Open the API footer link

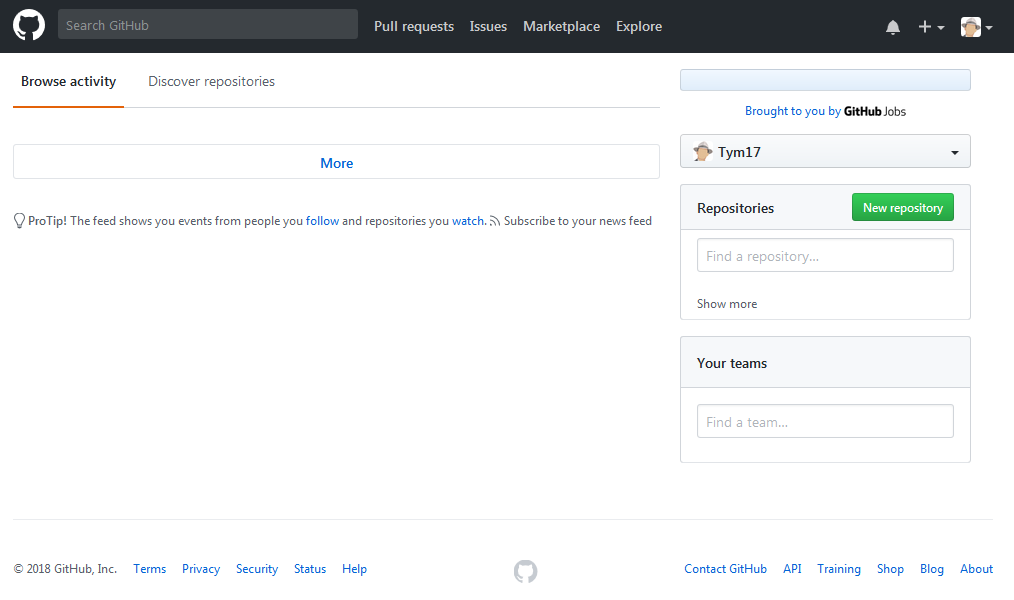(x=792, y=569)
